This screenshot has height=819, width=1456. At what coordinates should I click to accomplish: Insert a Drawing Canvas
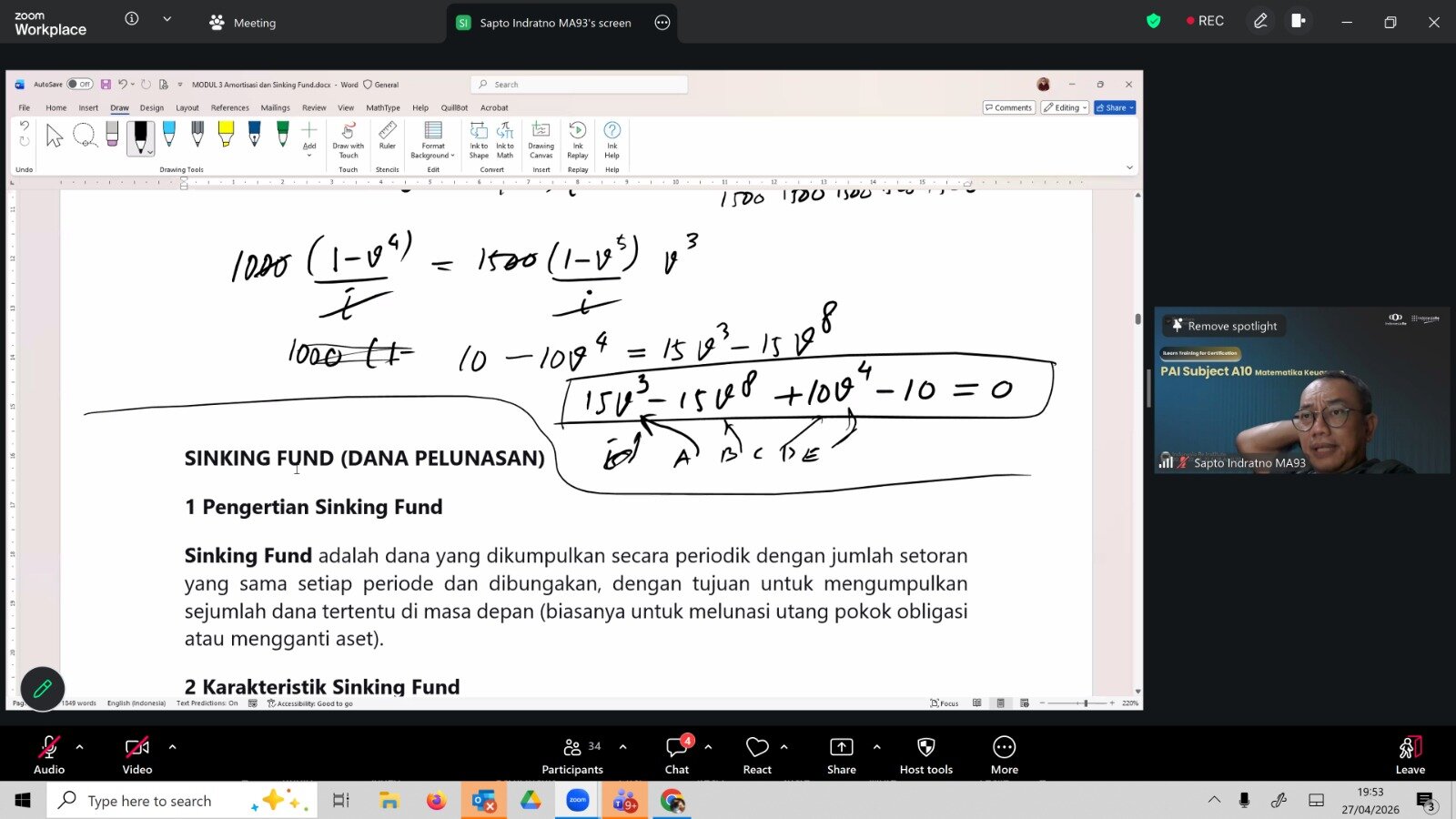[x=541, y=140]
